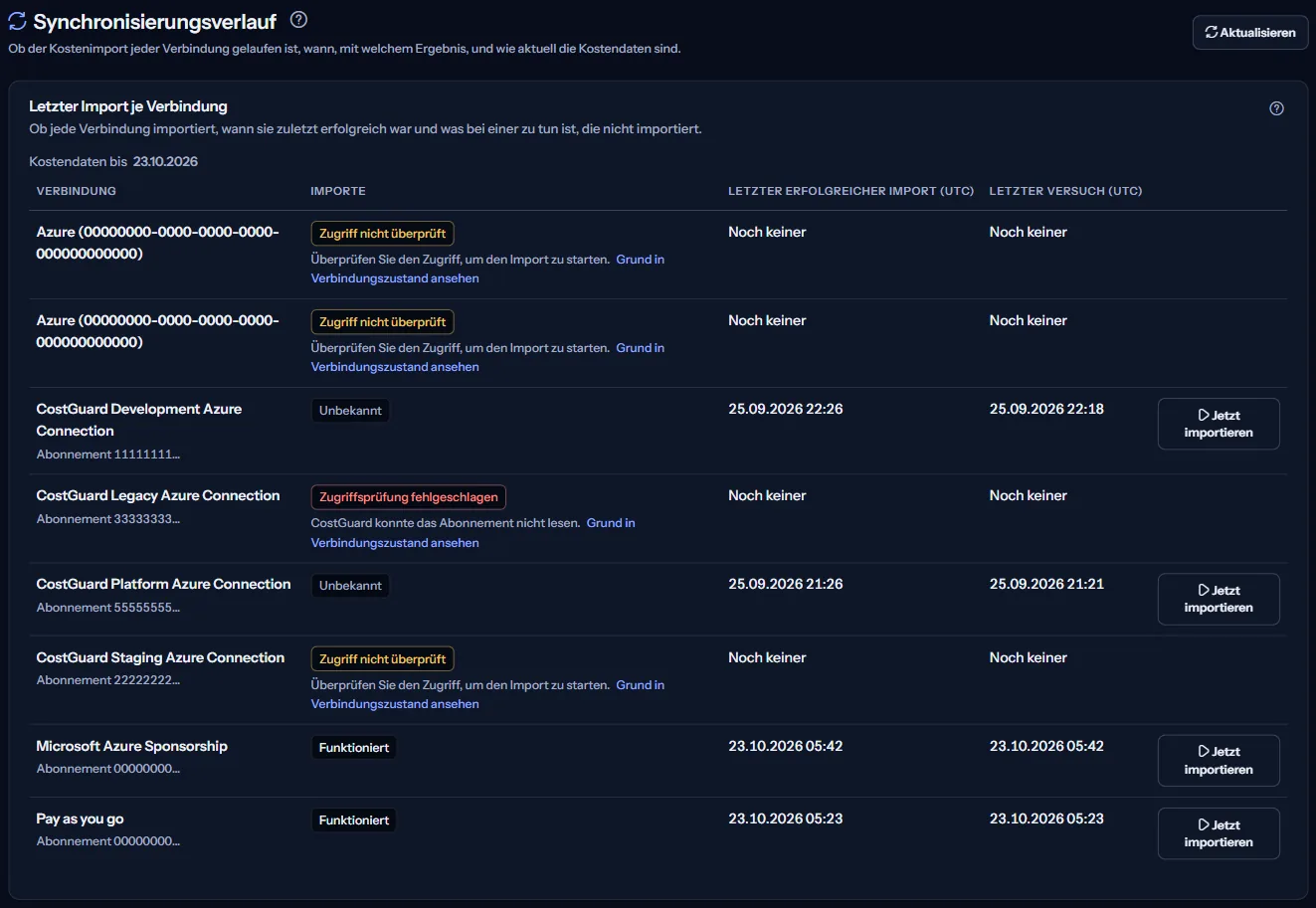The image size is (1316, 908).
Task: Click Jetzt importieren for Pay as you go
Action: 1219,833
